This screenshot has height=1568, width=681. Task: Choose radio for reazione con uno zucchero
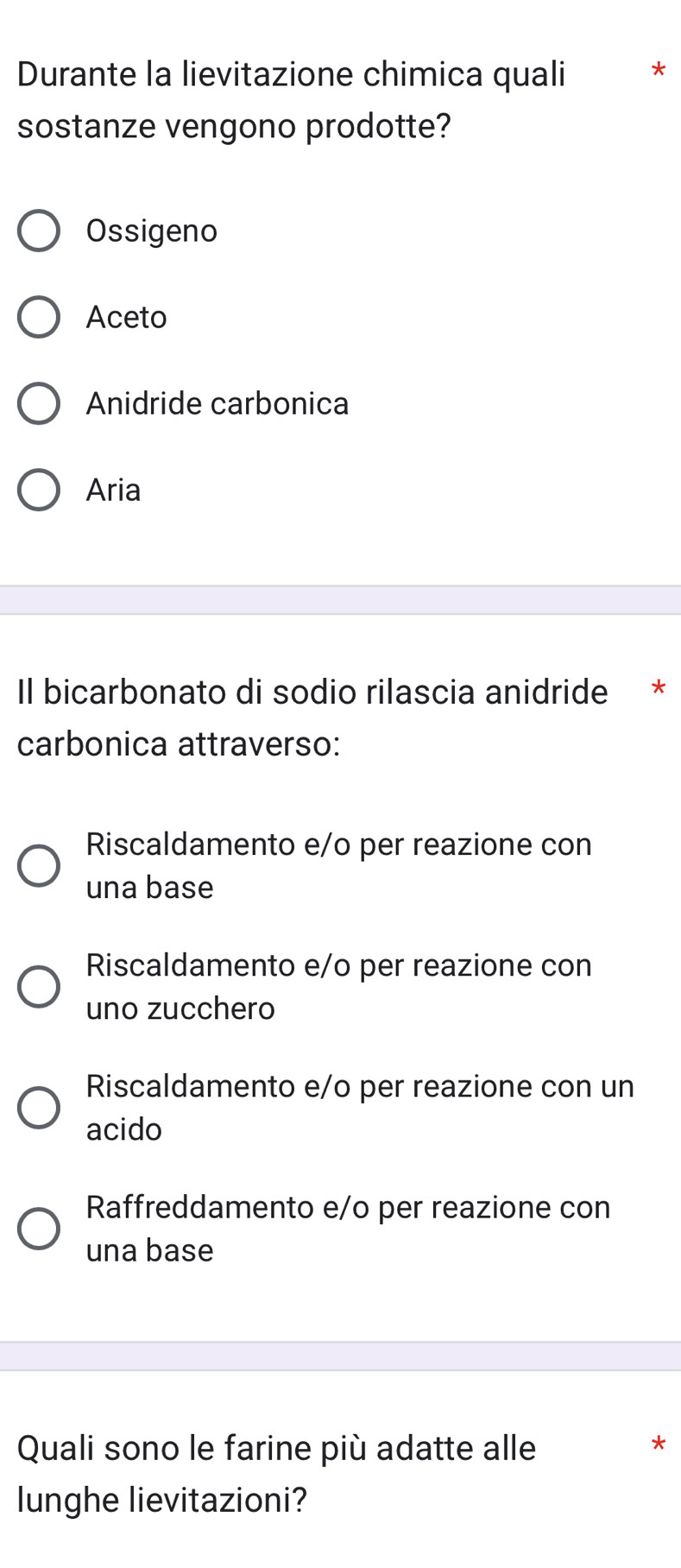[x=39, y=986]
